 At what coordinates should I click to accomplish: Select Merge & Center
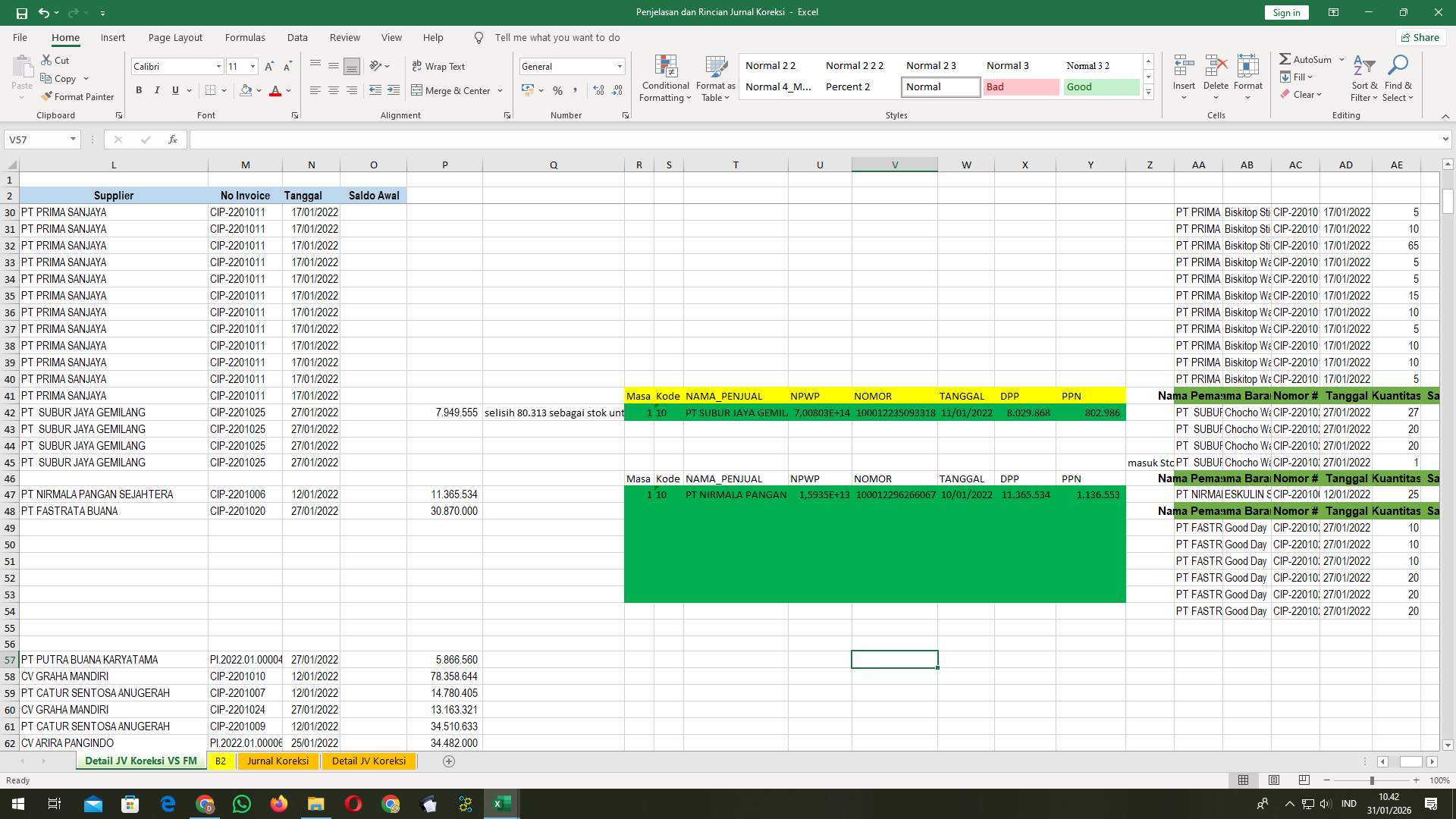(x=452, y=90)
